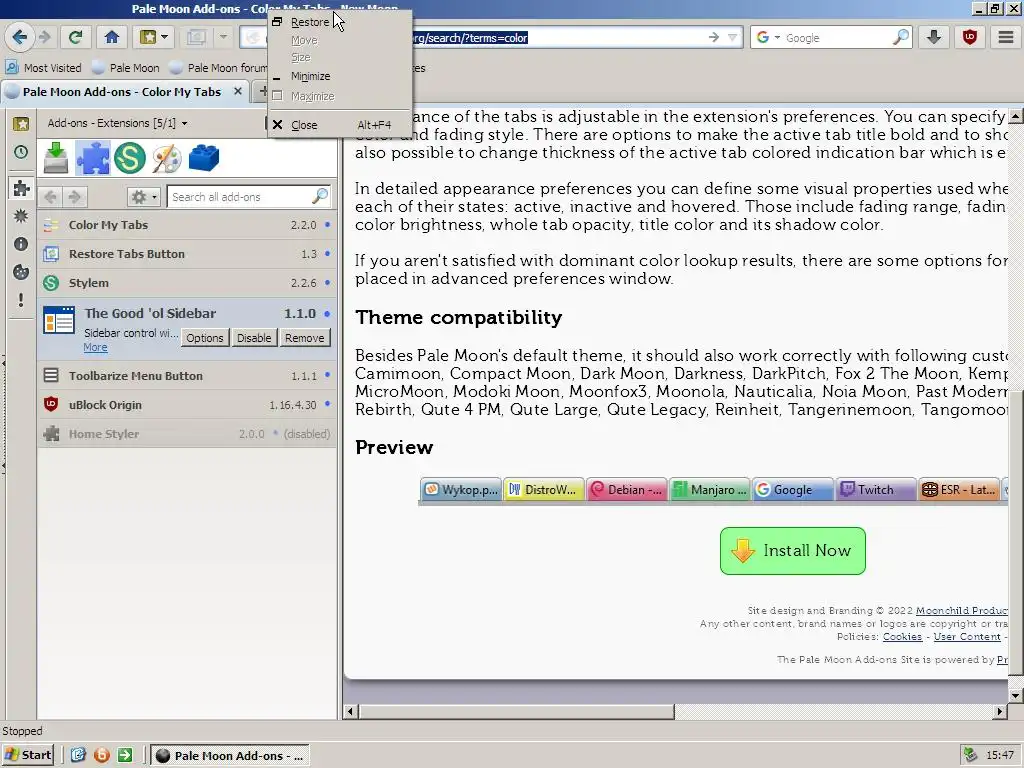The image size is (1024, 768).
Task: Open Most Visited bookmarks folder
Action: point(43,67)
